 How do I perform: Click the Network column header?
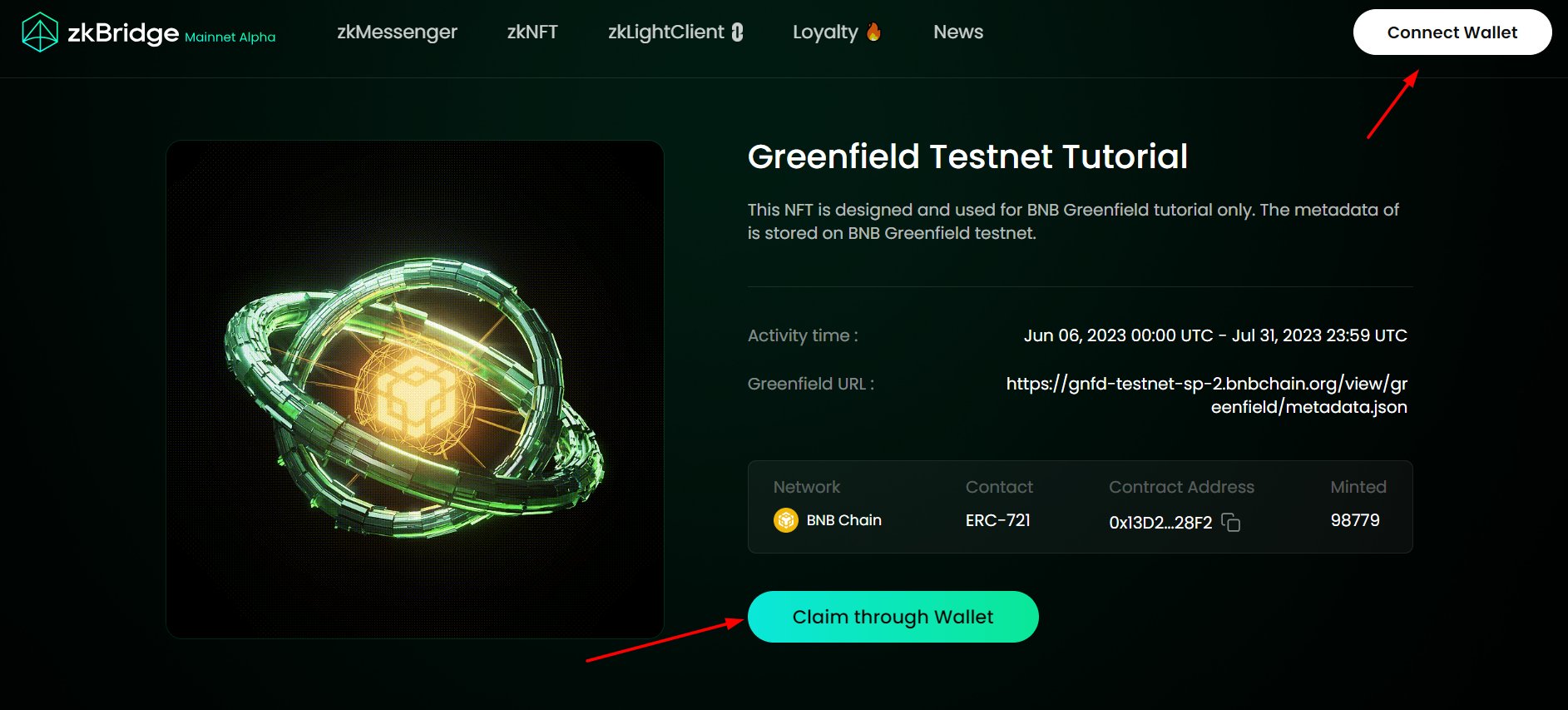tap(807, 487)
